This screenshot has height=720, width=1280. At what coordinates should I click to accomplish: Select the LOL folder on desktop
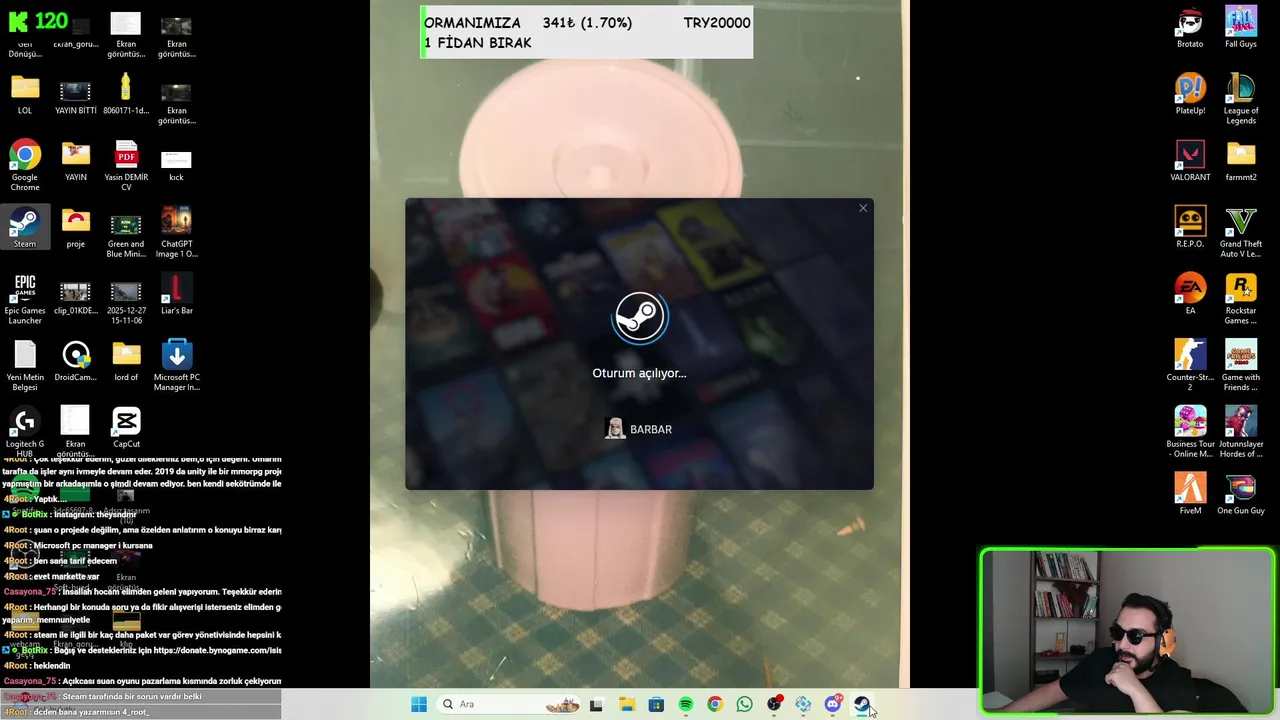click(25, 95)
